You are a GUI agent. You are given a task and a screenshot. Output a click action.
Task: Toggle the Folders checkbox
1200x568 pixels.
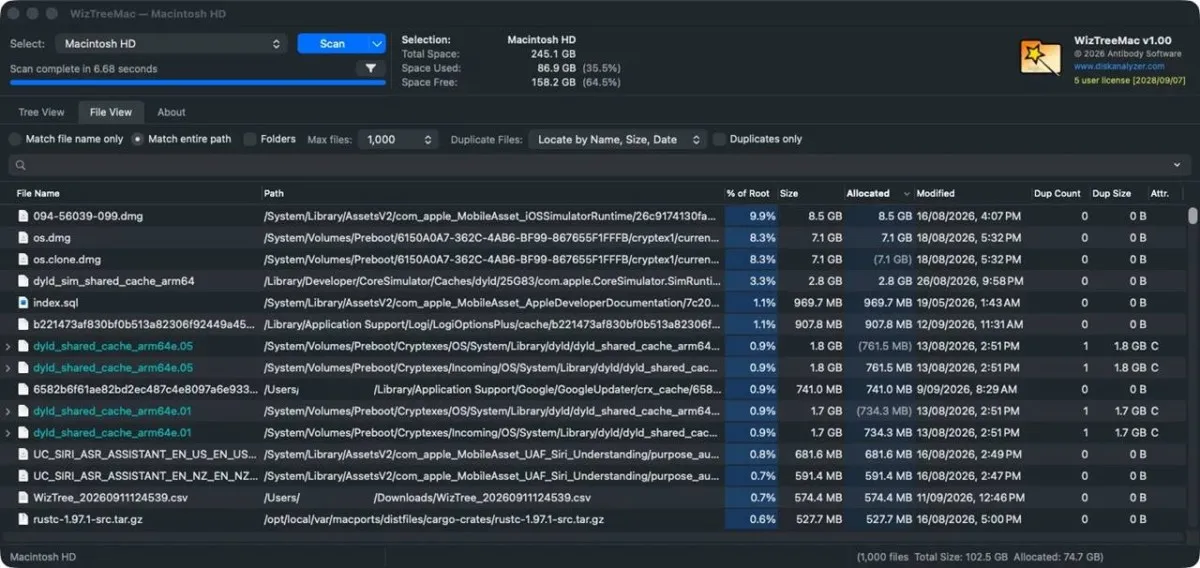[250, 139]
